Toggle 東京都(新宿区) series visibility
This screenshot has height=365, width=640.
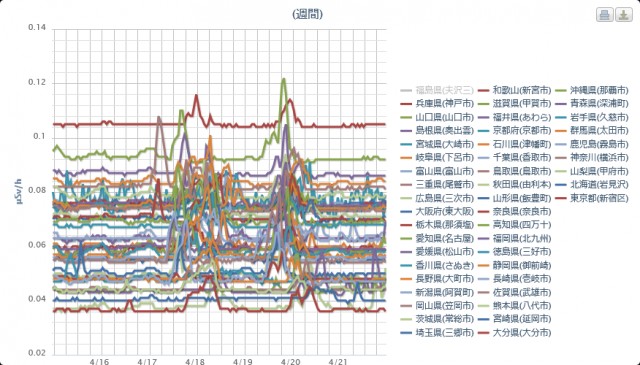[599, 198]
